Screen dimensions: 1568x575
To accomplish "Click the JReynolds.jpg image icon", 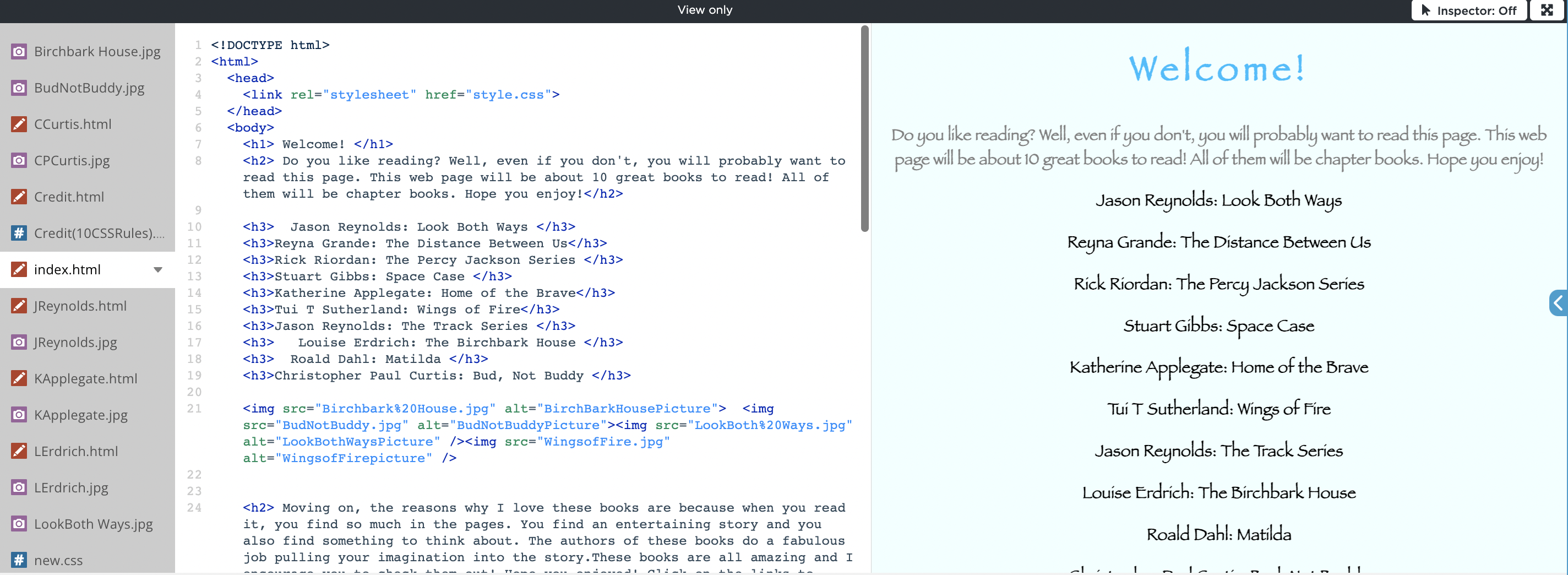I will tap(19, 343).
